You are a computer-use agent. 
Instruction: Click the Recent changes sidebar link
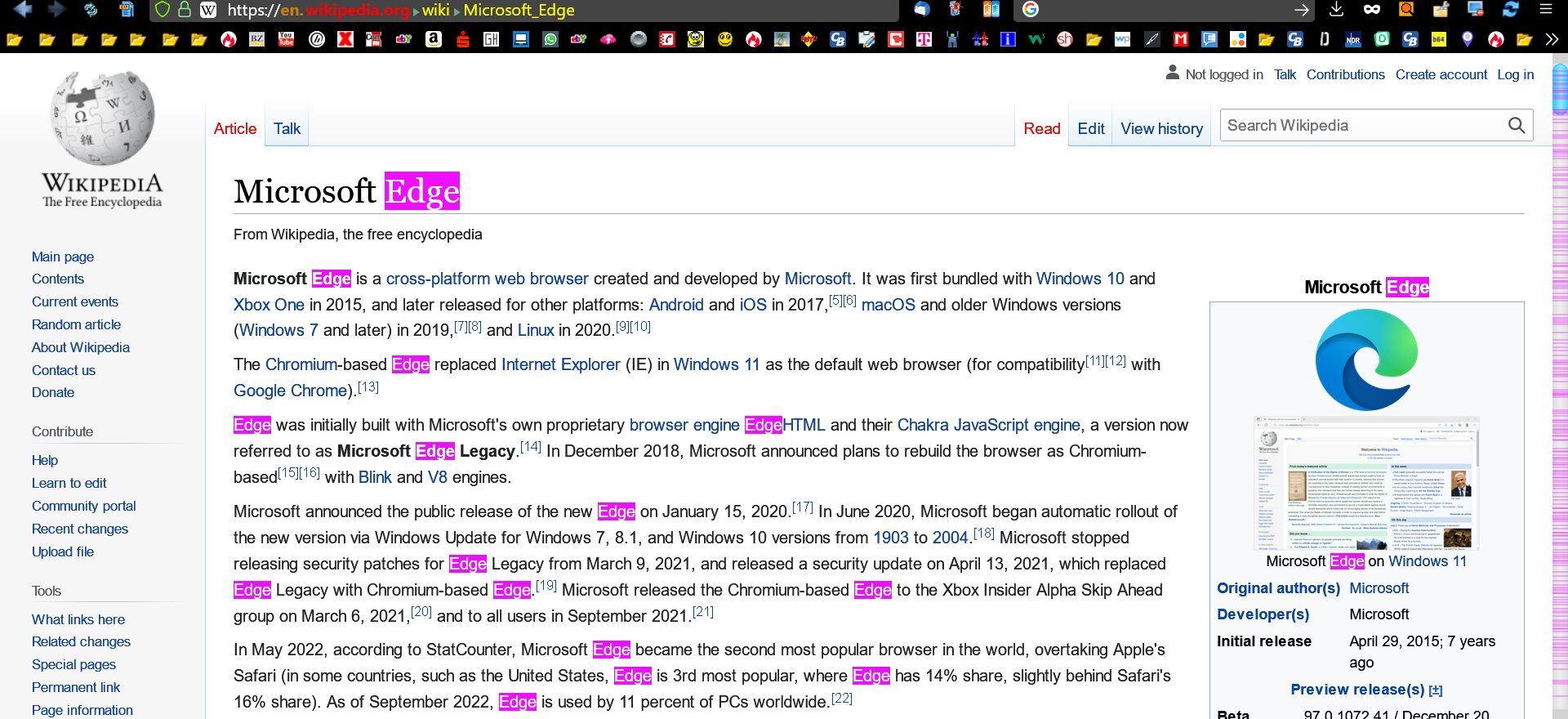click(x=80, y=529)
